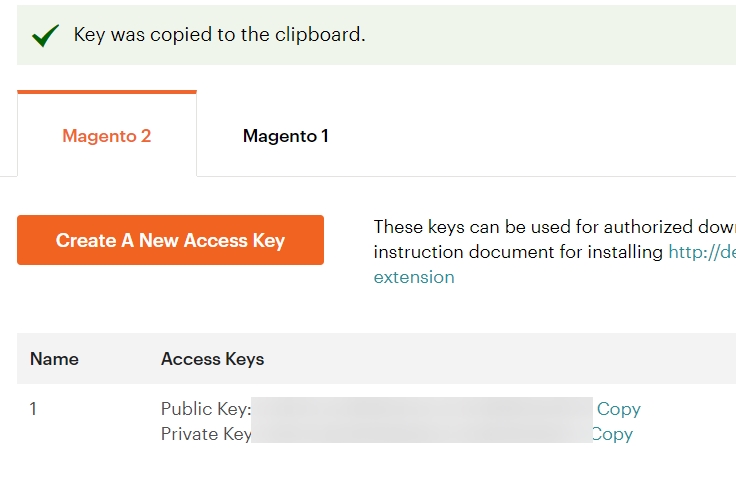This screenshot has height=491, width=736.
Task: Copy the Public Key
Action: [619, 409]
